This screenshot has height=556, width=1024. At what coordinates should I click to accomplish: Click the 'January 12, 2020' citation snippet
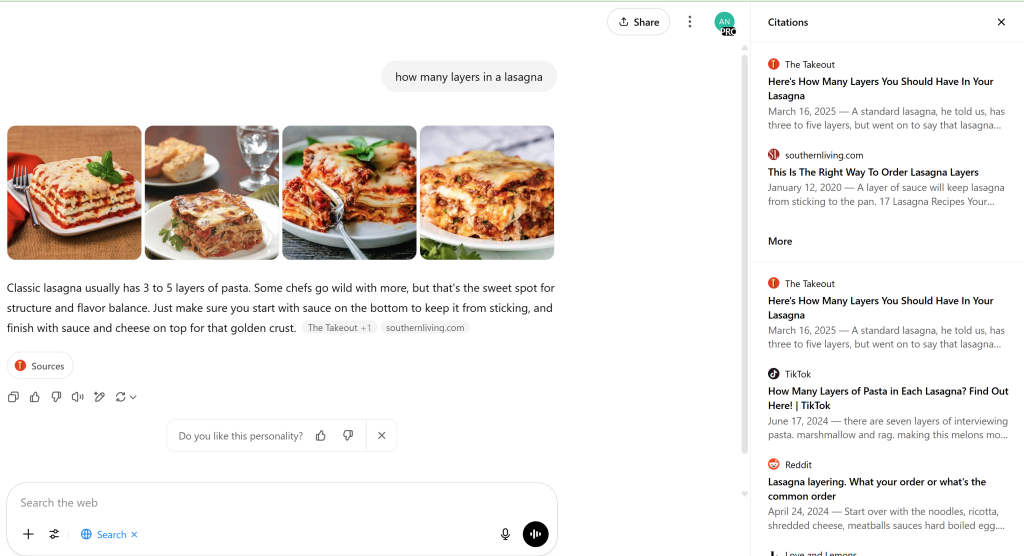tap(886, 195)
